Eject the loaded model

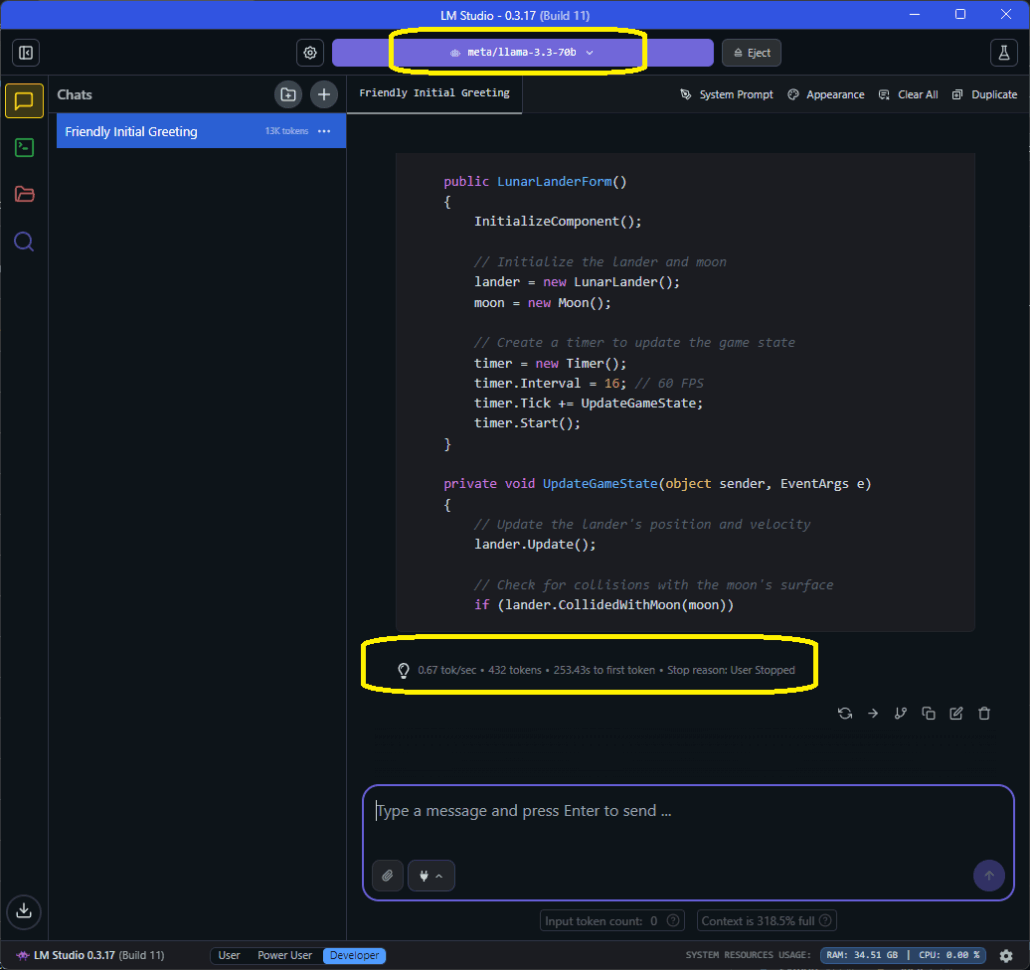coord(751,53)
